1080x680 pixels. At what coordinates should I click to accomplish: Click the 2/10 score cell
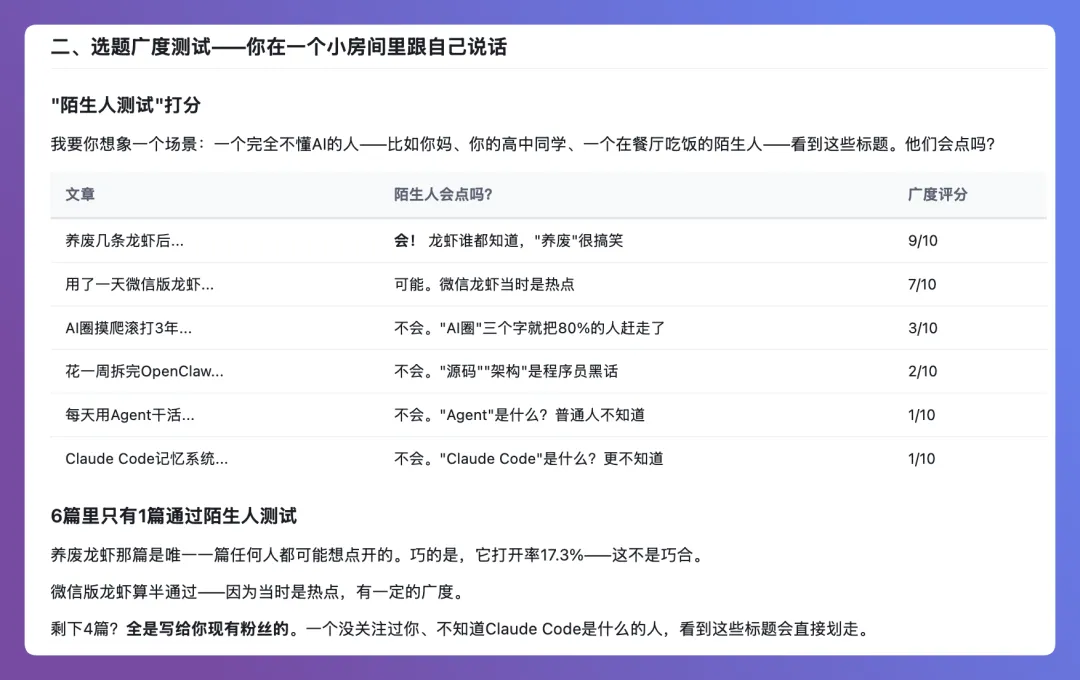(x=922, y=371)
